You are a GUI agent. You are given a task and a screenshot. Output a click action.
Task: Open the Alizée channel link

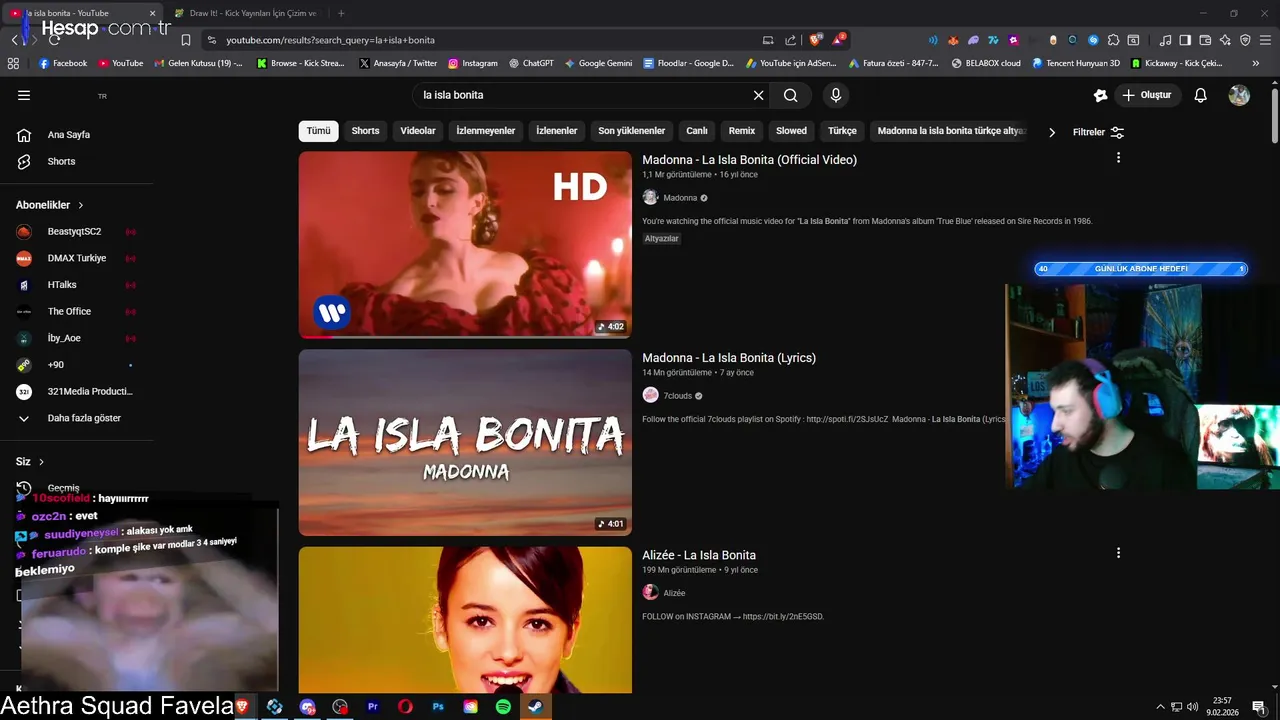tap(674, 593)
